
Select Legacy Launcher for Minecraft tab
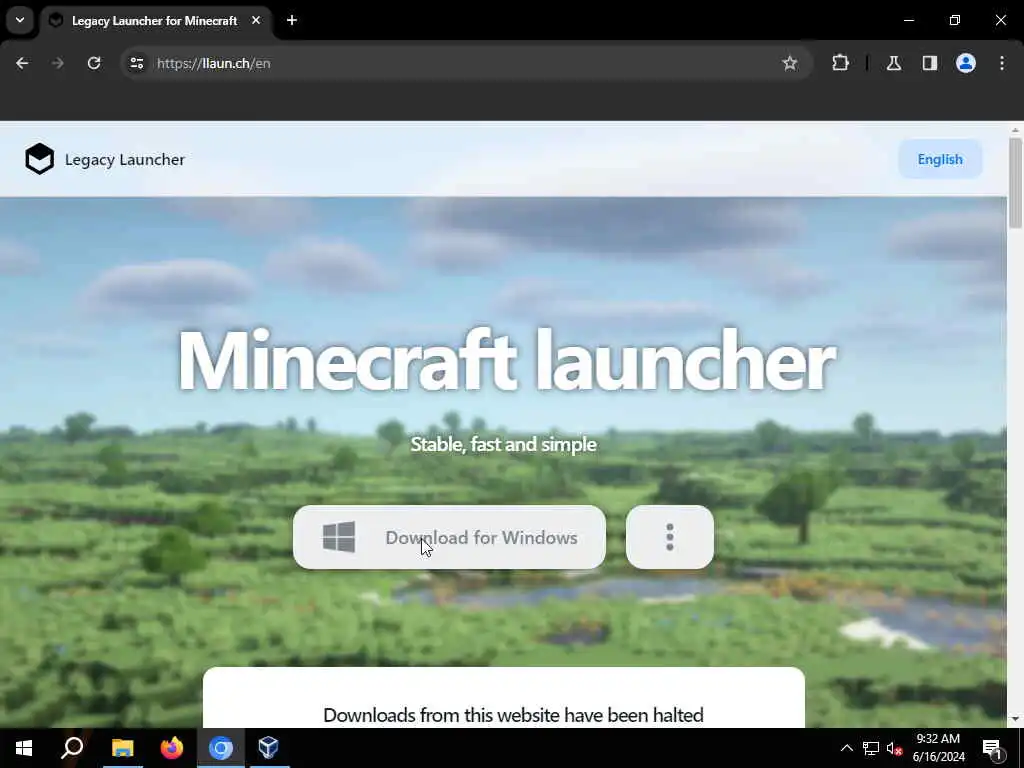pyautogui.click(x=155, y=21)
